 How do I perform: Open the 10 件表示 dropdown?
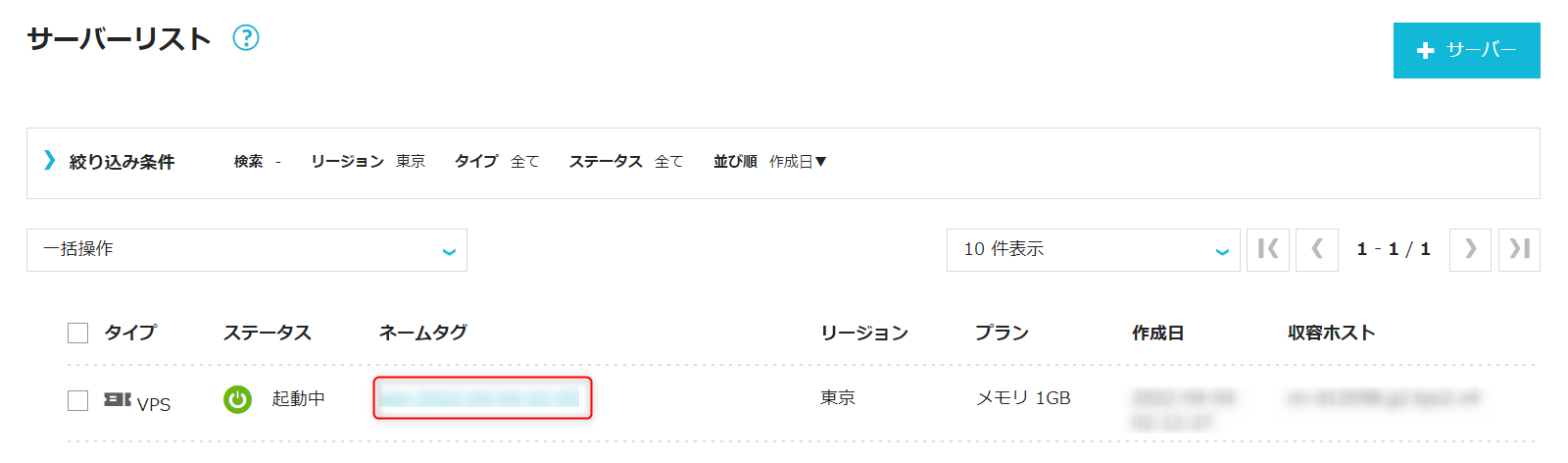coord(1094,250)
